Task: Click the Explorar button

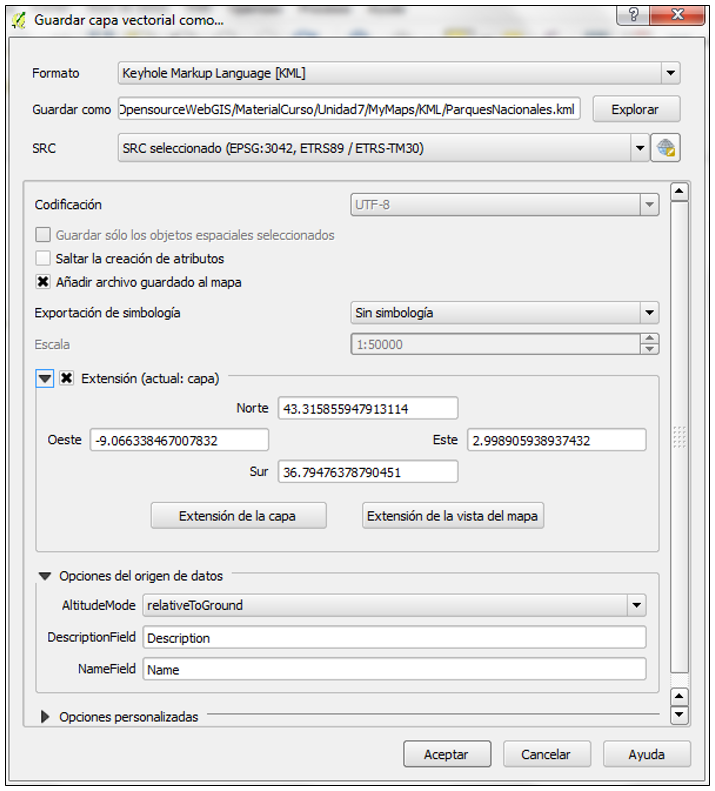Action: 635,109
